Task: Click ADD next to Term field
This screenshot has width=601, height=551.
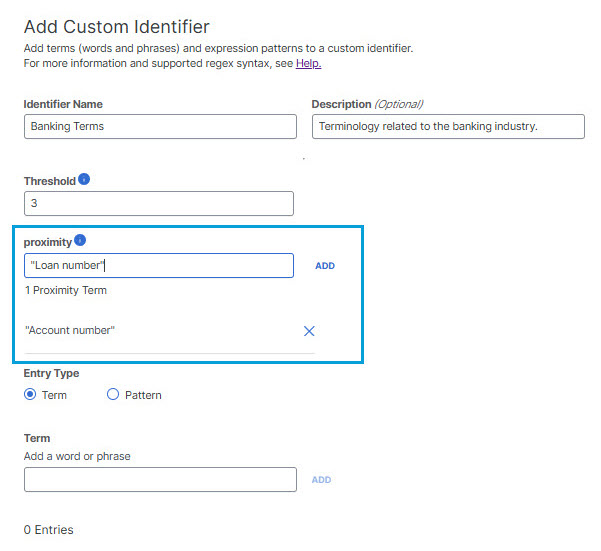Action: click(321, 480)
